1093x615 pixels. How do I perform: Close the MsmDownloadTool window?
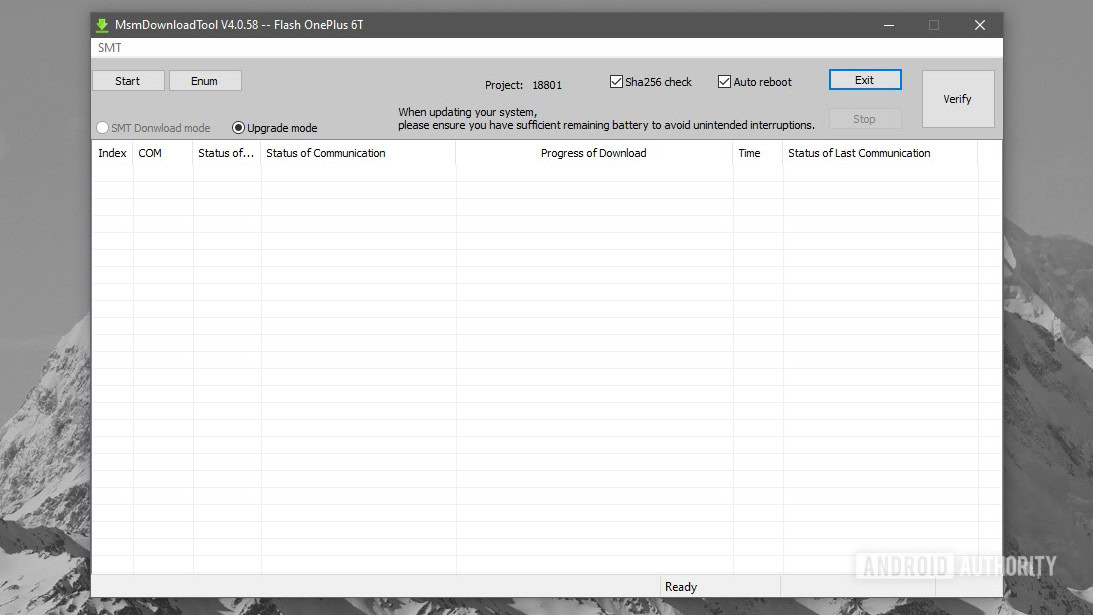coord(979,25)
